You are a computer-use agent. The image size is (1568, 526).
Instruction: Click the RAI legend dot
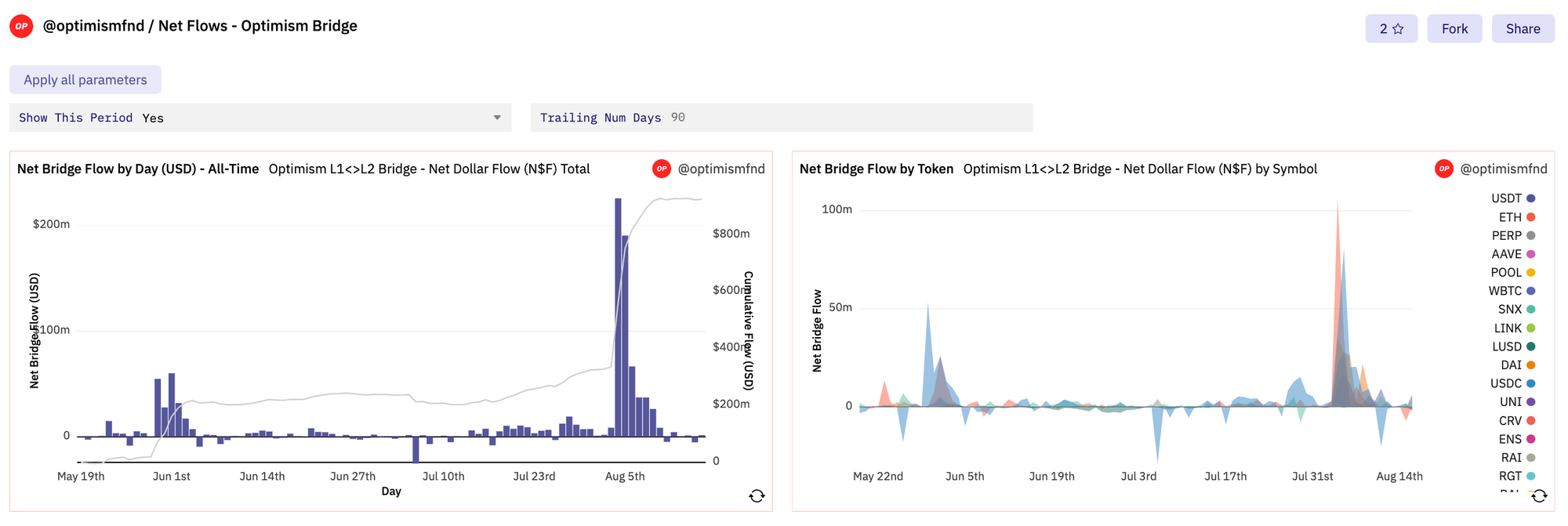tap(1530, 458)
